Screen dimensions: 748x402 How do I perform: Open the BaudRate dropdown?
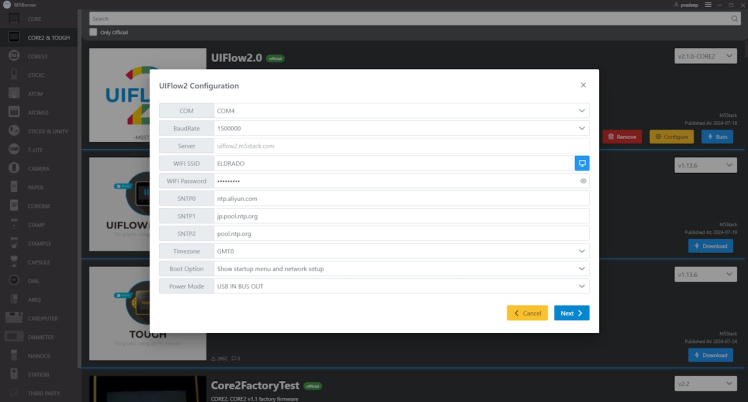401,128
